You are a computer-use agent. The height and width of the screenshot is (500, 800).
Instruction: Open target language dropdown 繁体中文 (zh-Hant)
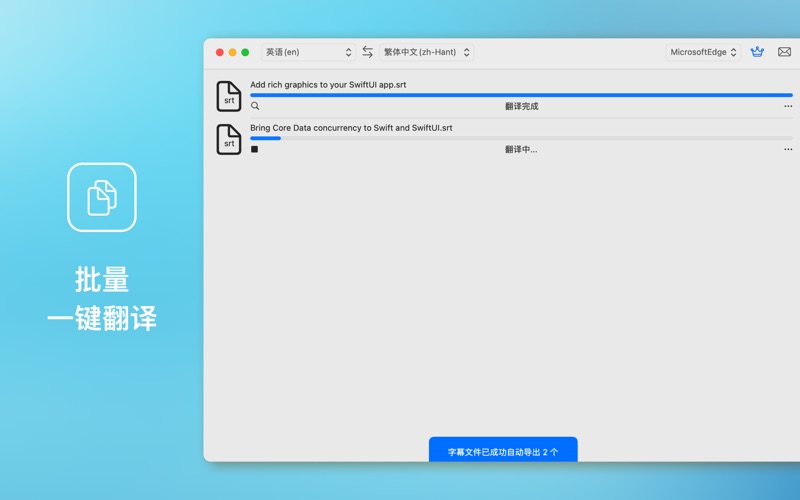click(x=426, y=52)
